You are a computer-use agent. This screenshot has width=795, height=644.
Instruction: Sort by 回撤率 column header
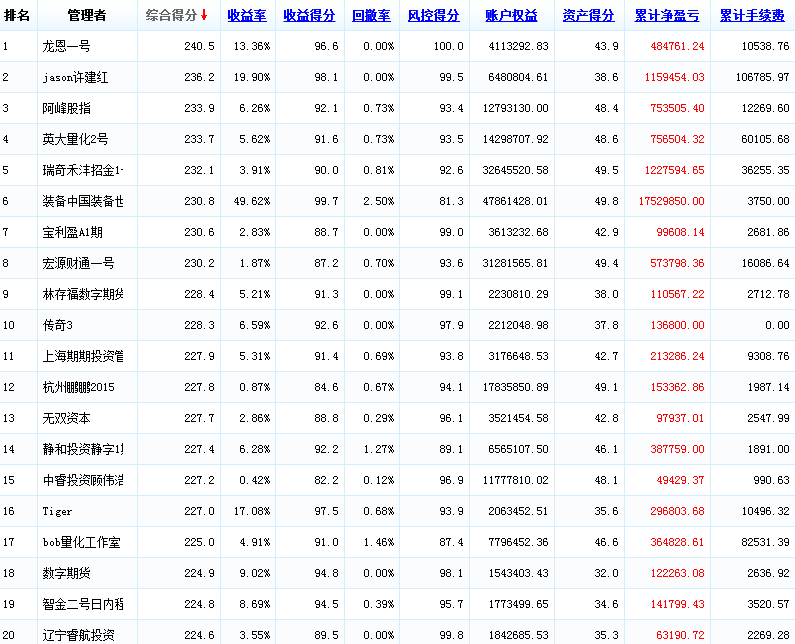pos(371,16)
